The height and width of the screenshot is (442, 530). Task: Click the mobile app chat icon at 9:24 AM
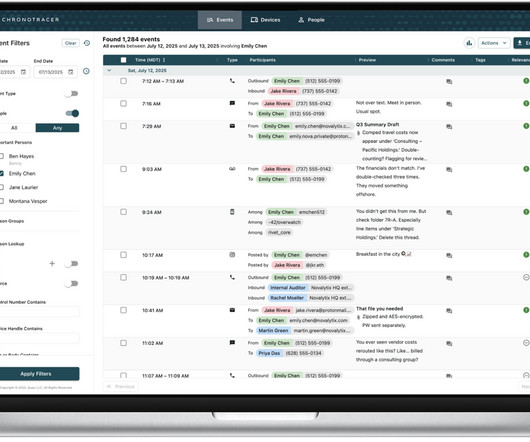coord(232,212)
